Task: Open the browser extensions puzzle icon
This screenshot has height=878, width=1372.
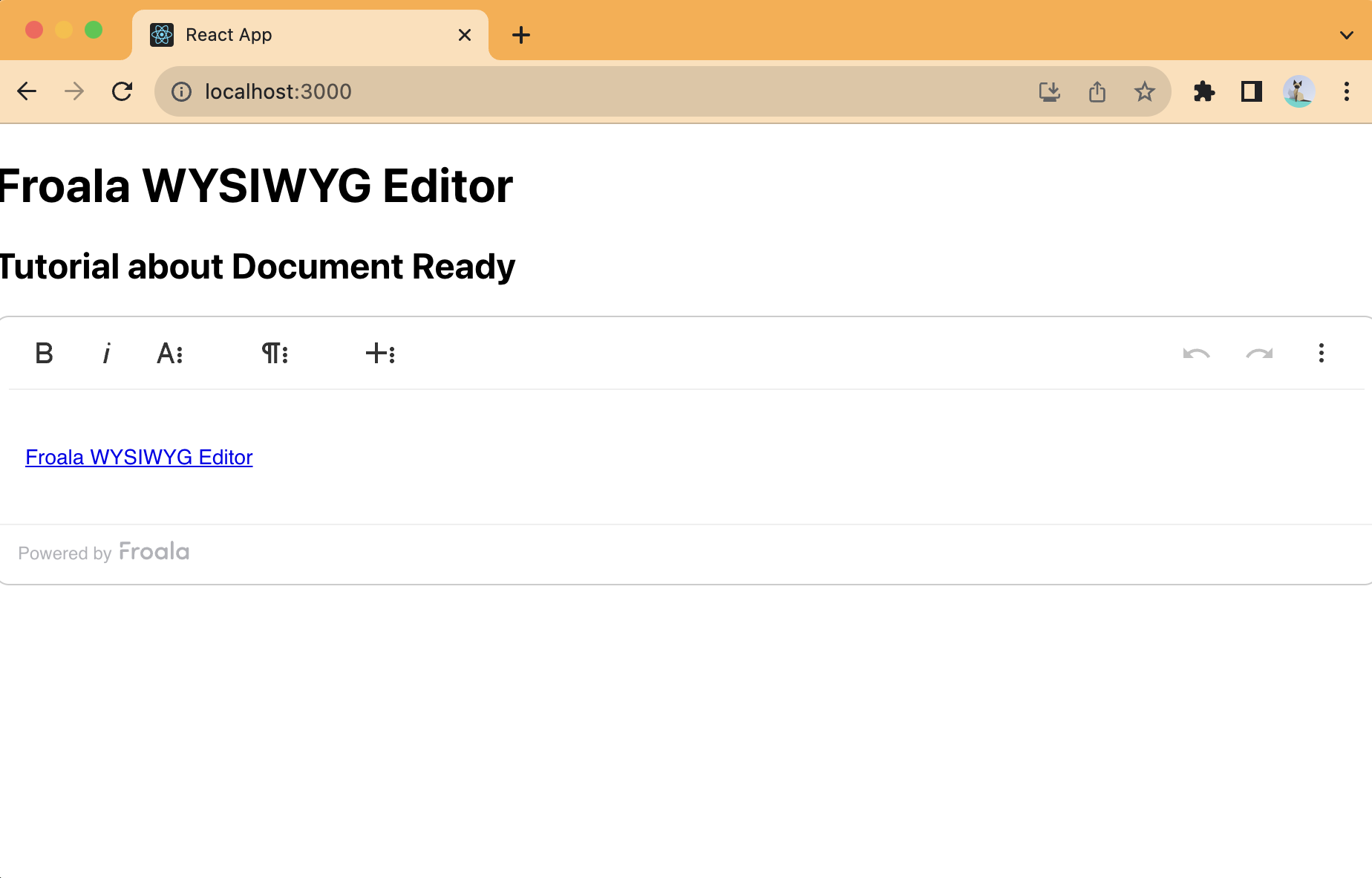Action: point(1204,91)
